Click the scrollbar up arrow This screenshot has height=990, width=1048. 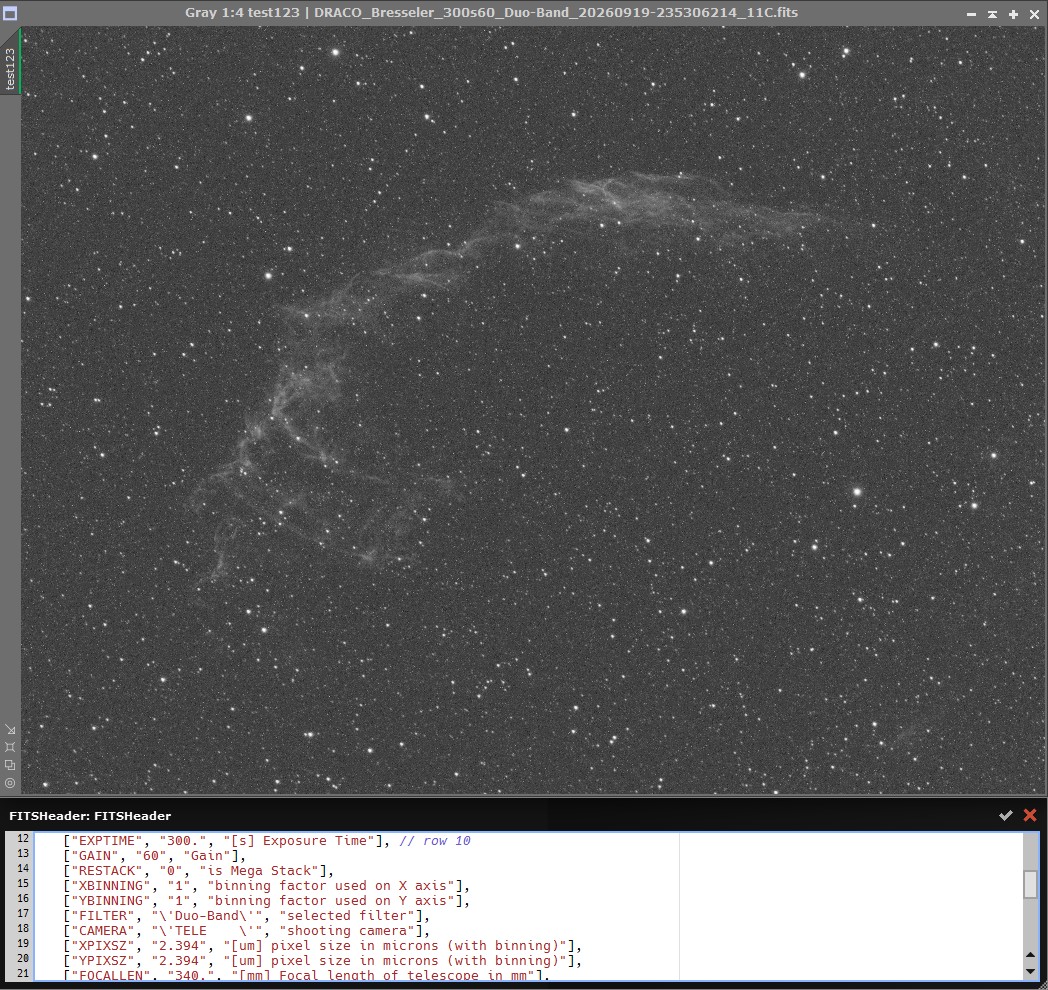point(1030,955)
